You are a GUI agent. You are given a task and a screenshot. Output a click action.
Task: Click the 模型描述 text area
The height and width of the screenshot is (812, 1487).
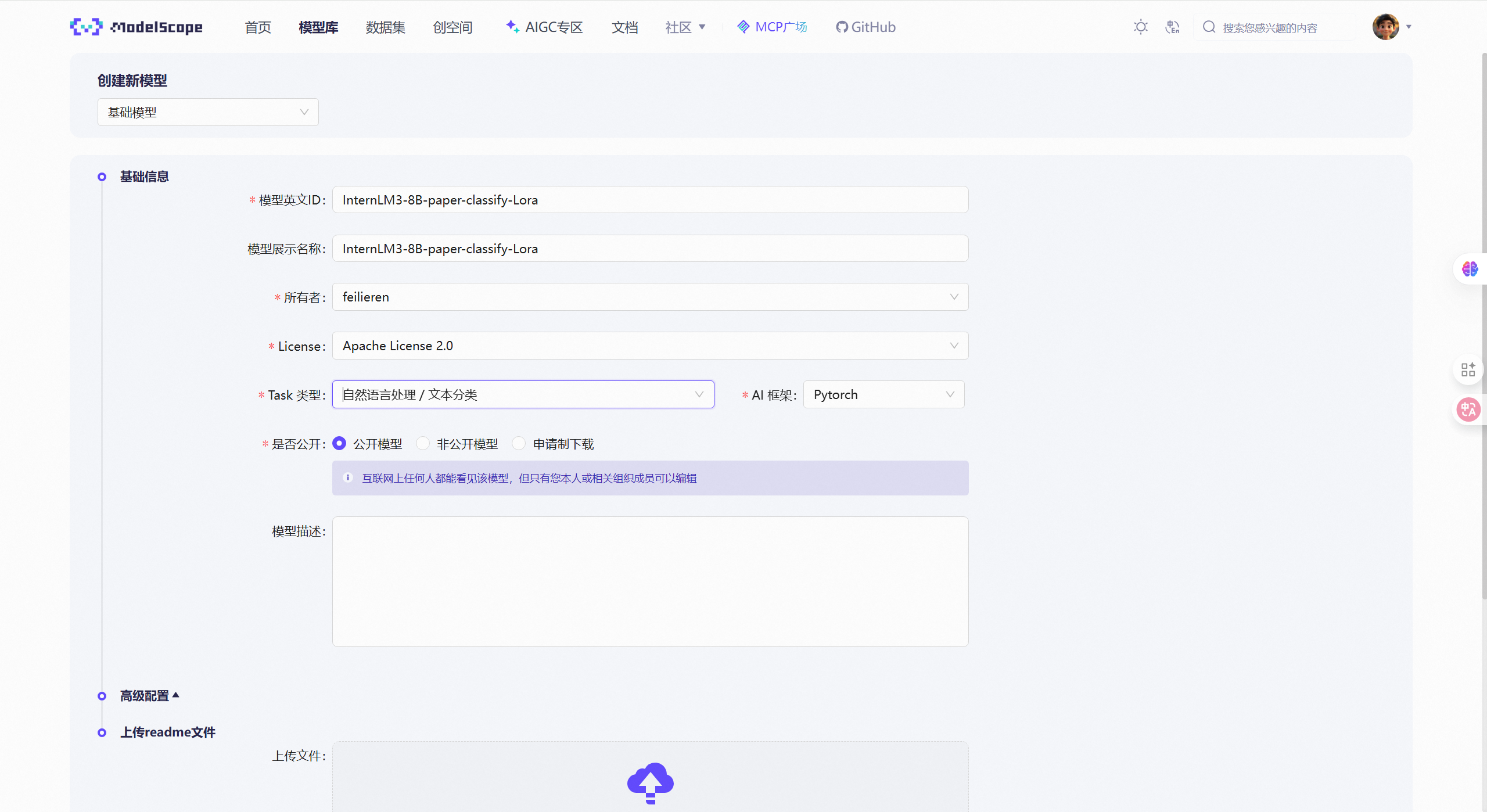point(651,581)
